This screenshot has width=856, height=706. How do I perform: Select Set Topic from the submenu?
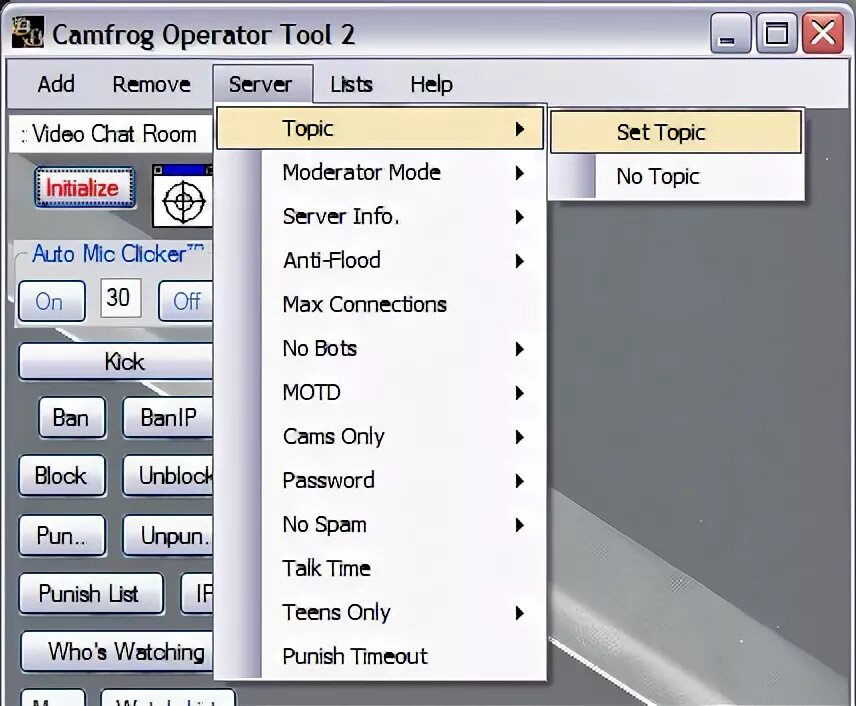[676, 132]
